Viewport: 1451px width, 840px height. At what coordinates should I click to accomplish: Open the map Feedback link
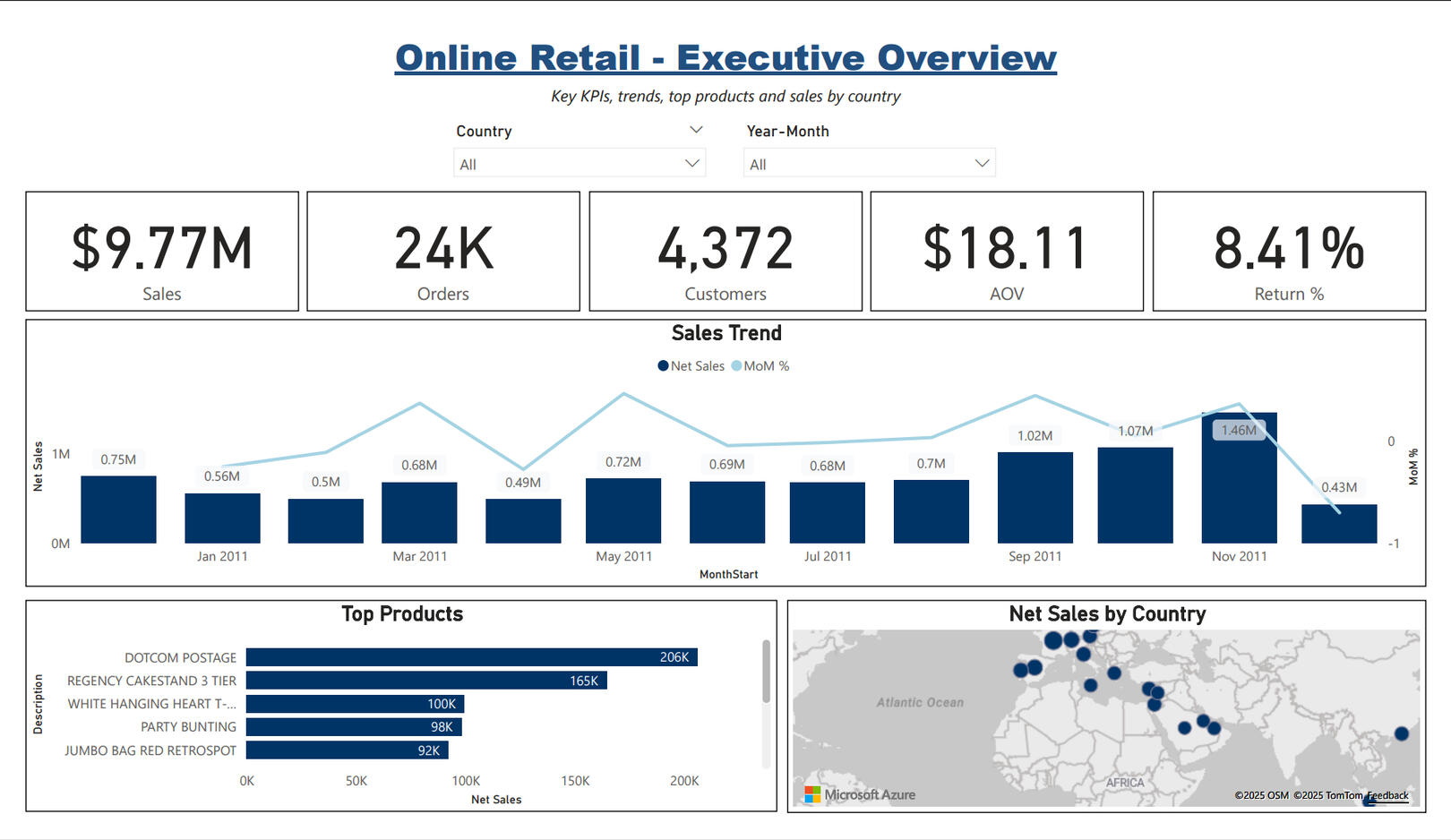click(x=1387, y=795)
